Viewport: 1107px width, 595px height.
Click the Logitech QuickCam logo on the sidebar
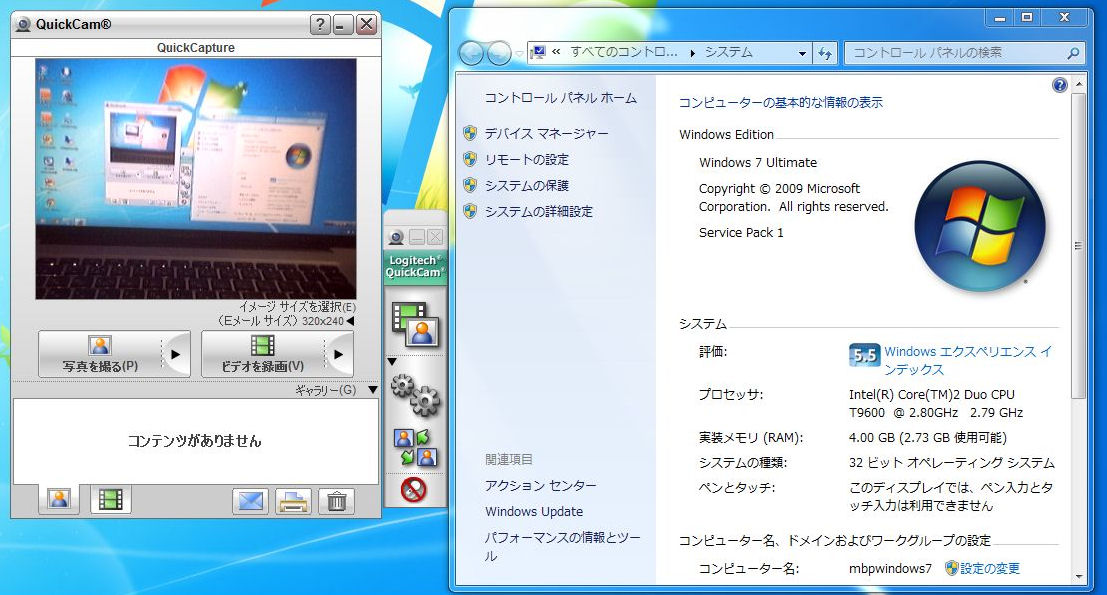click(x=414, y=266)
